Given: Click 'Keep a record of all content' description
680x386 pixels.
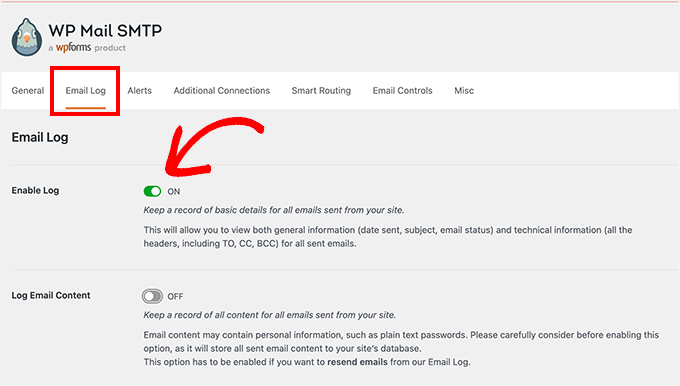Looking at the screenshot, I should 270,315.
